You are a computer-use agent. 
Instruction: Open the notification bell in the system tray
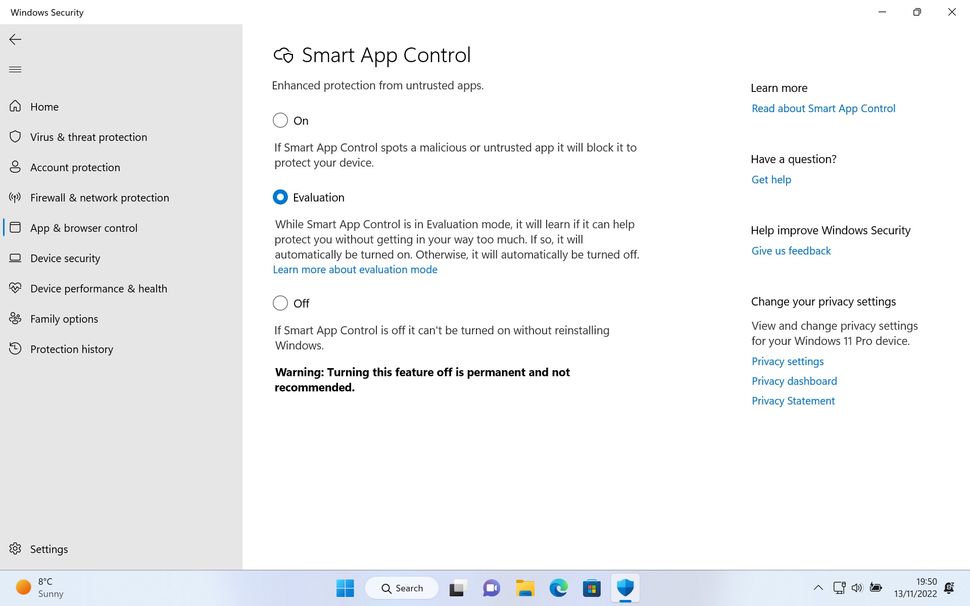[947, 588]
